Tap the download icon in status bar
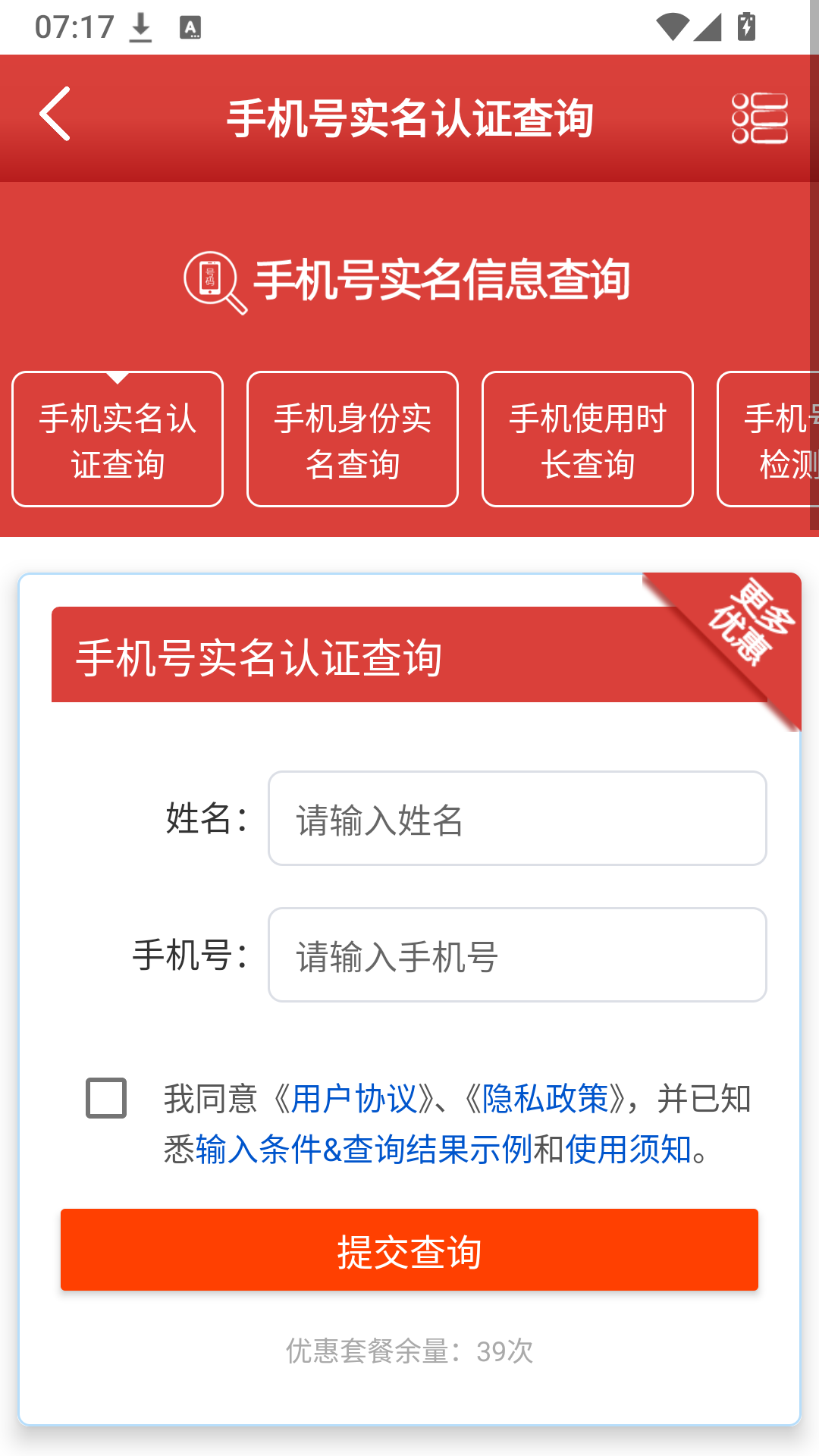 [x=140, y=28]
